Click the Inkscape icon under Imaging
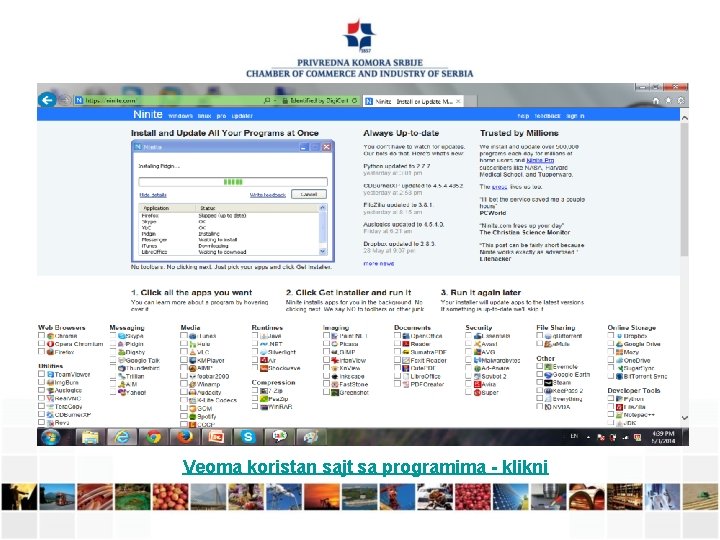The width and height of the screenshot is (720, 540). (335, 376)
